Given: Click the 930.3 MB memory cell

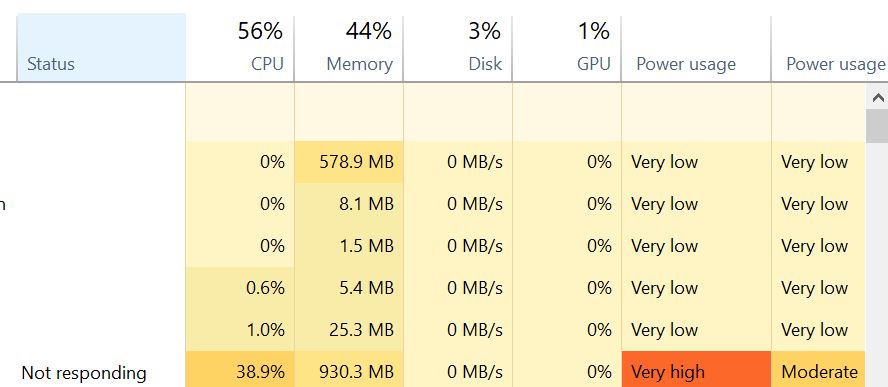Looking at the screenshot, I should (349, 372).
